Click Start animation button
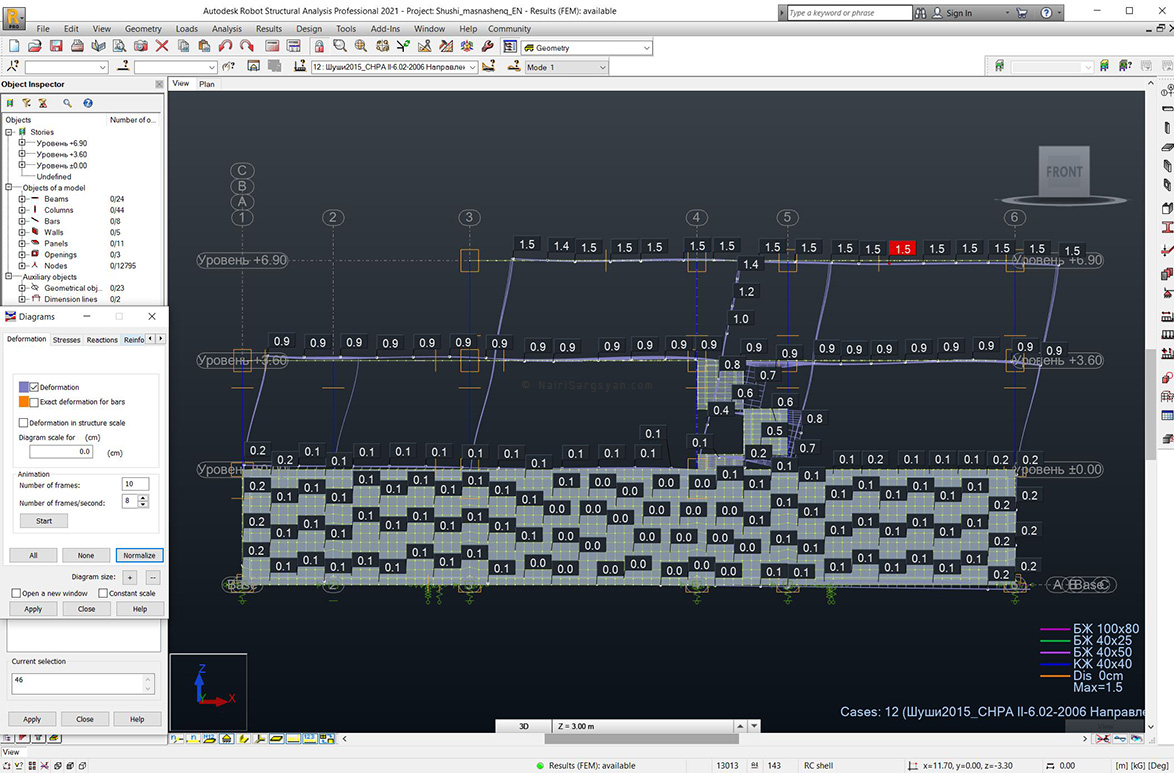 click(43, 521)
